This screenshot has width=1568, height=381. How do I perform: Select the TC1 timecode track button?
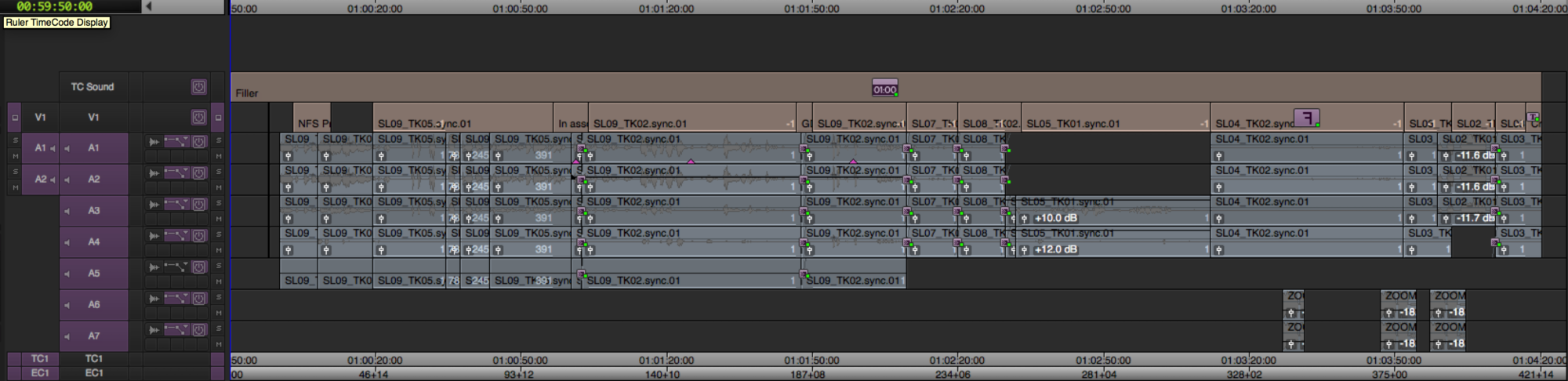tap(93, 358)
